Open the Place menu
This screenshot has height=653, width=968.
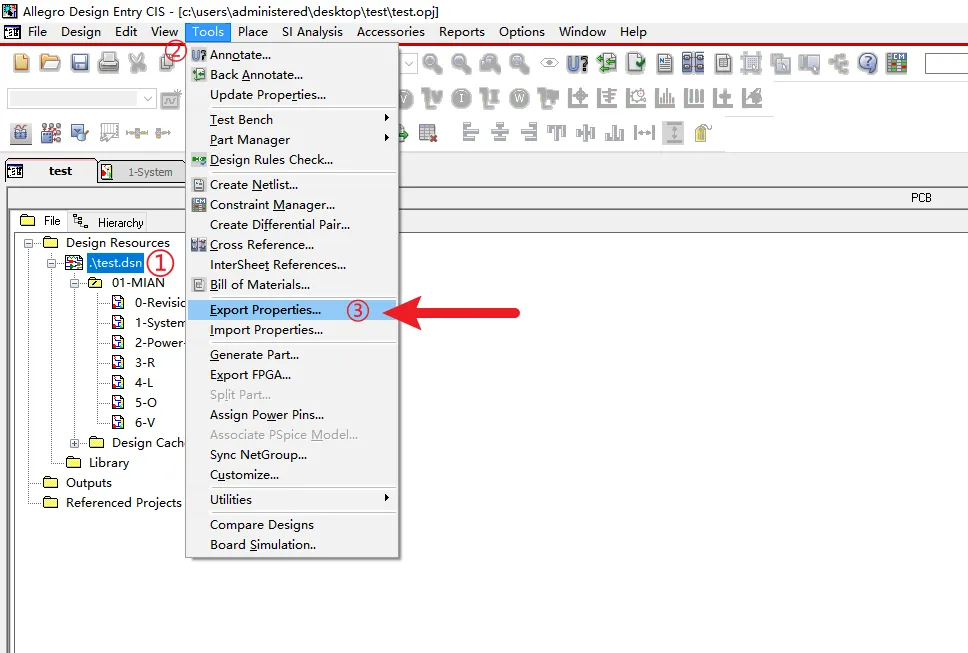[252, 31]
